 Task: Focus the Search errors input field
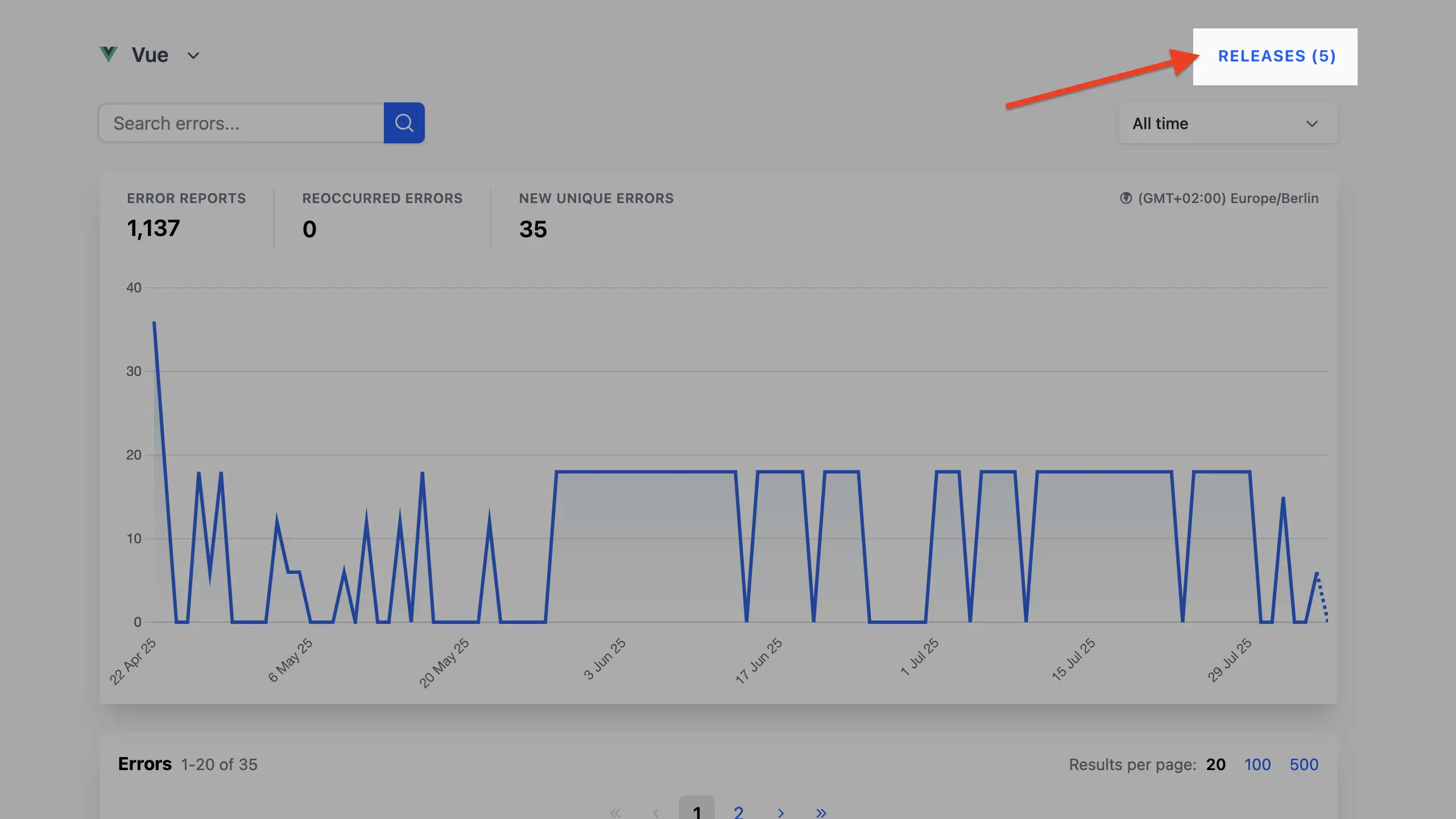point(242,123)
